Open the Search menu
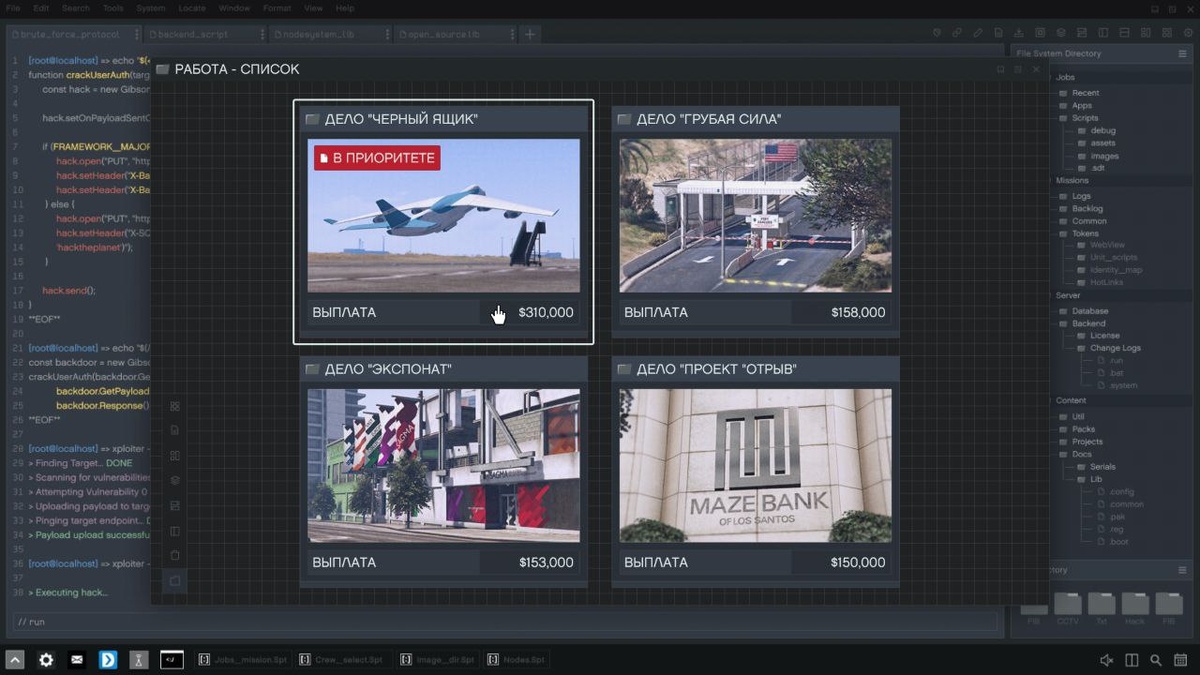 (x=76, y=8)
